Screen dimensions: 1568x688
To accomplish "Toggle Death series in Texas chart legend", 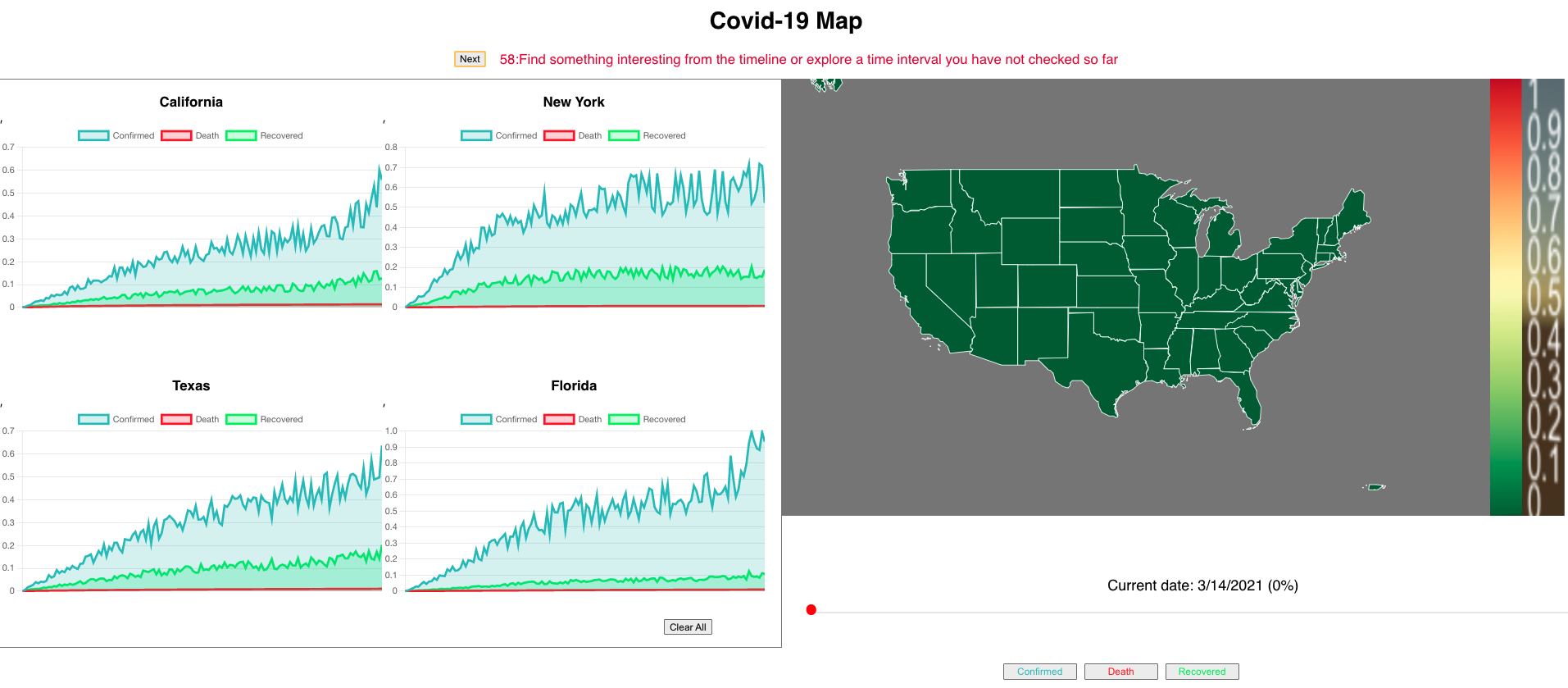I will pyautogui.click(x=190, y=419).
